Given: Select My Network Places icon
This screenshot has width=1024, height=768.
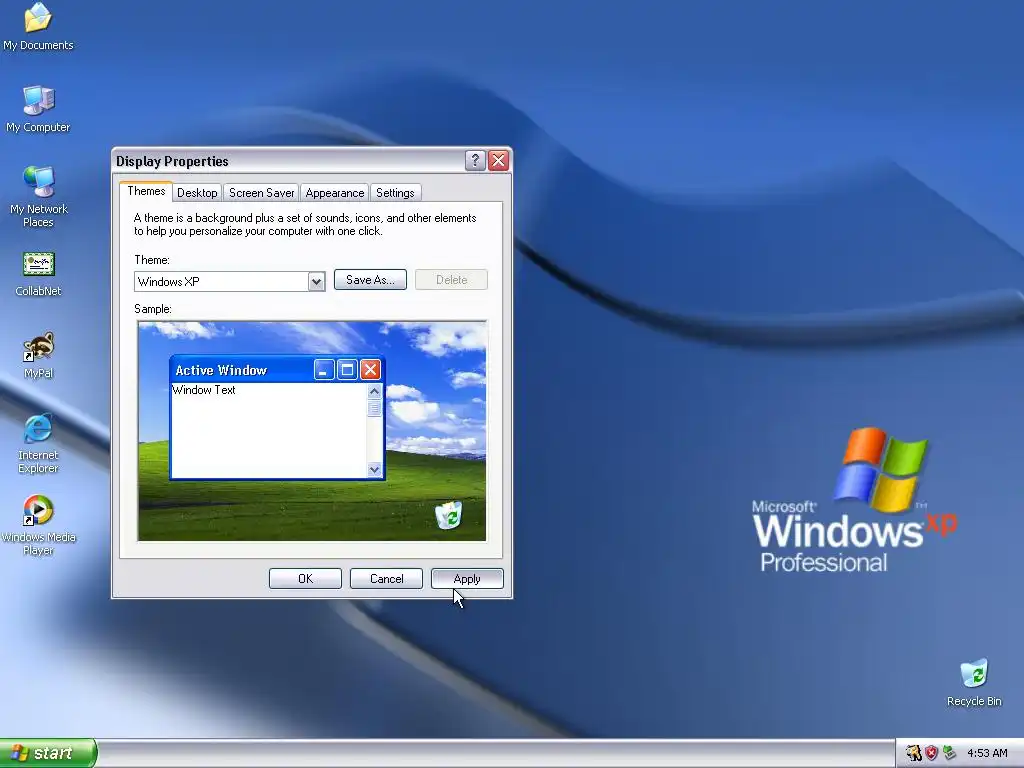Looking at the screenshot, I should click(39, 196).
